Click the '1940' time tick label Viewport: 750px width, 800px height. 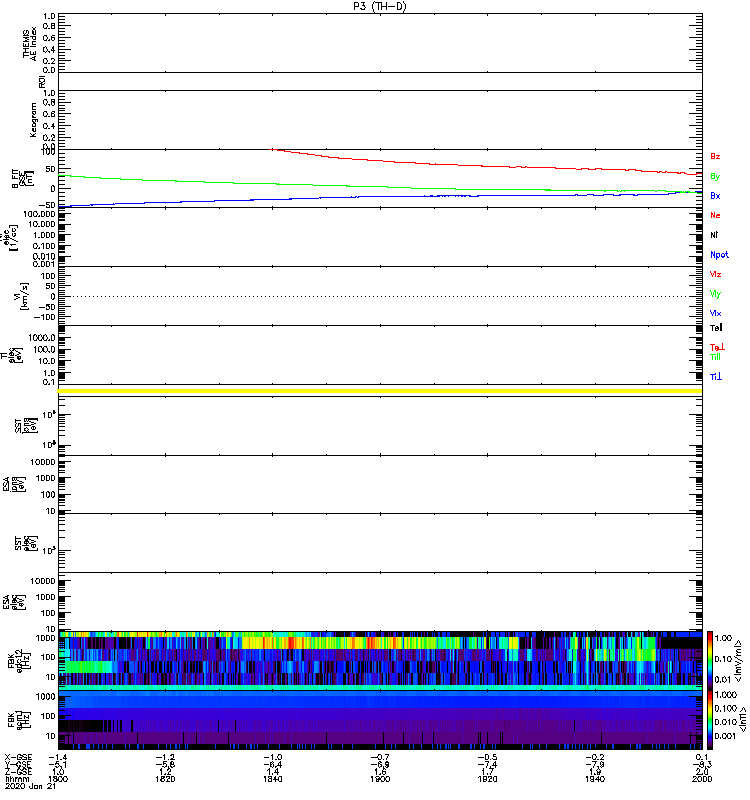point(595,779)
